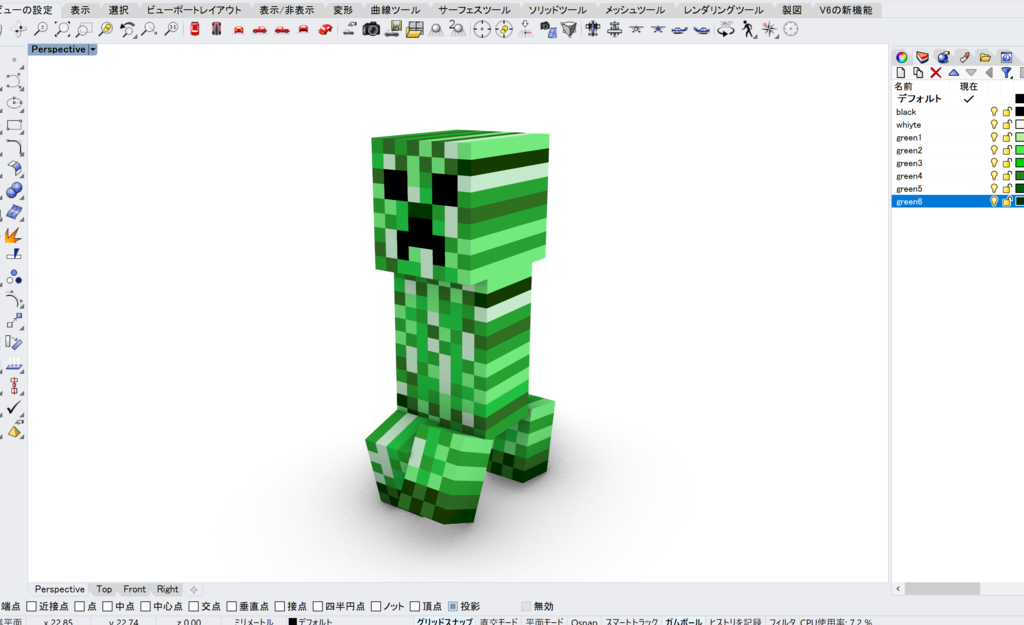Click the layer panel horizontal scrollbar
This screenshot has width=1024, height=625.
coord(942,588)
